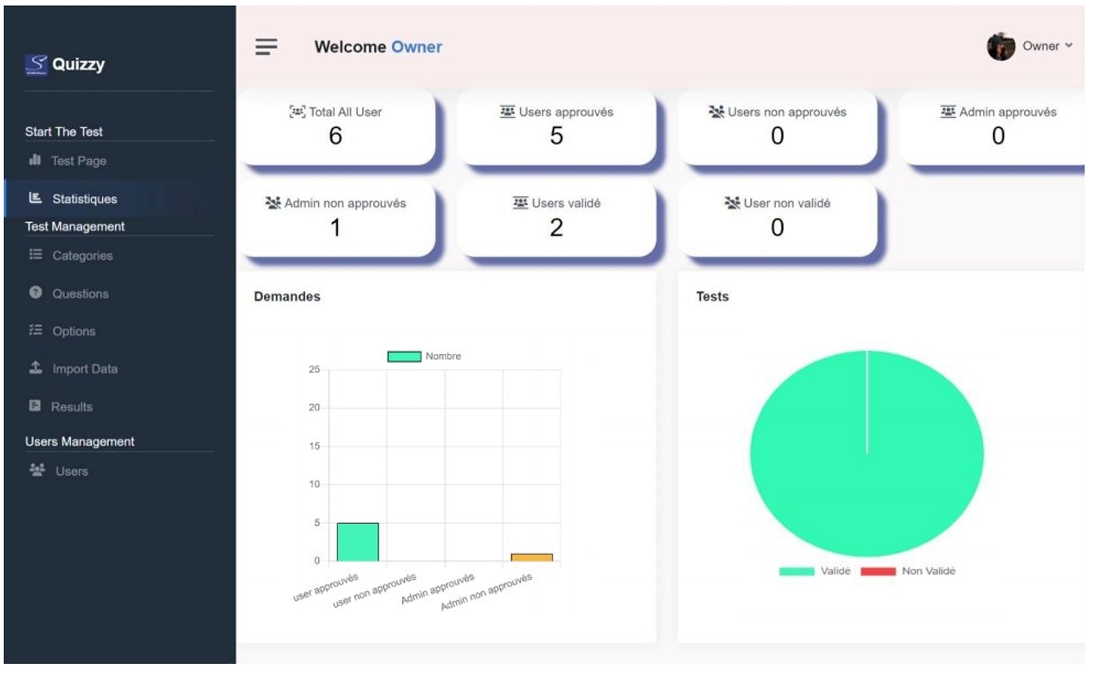Click the Categories list icon
Screen dimensions: 1096x673
pyautogui.click(x=36, y=255)
